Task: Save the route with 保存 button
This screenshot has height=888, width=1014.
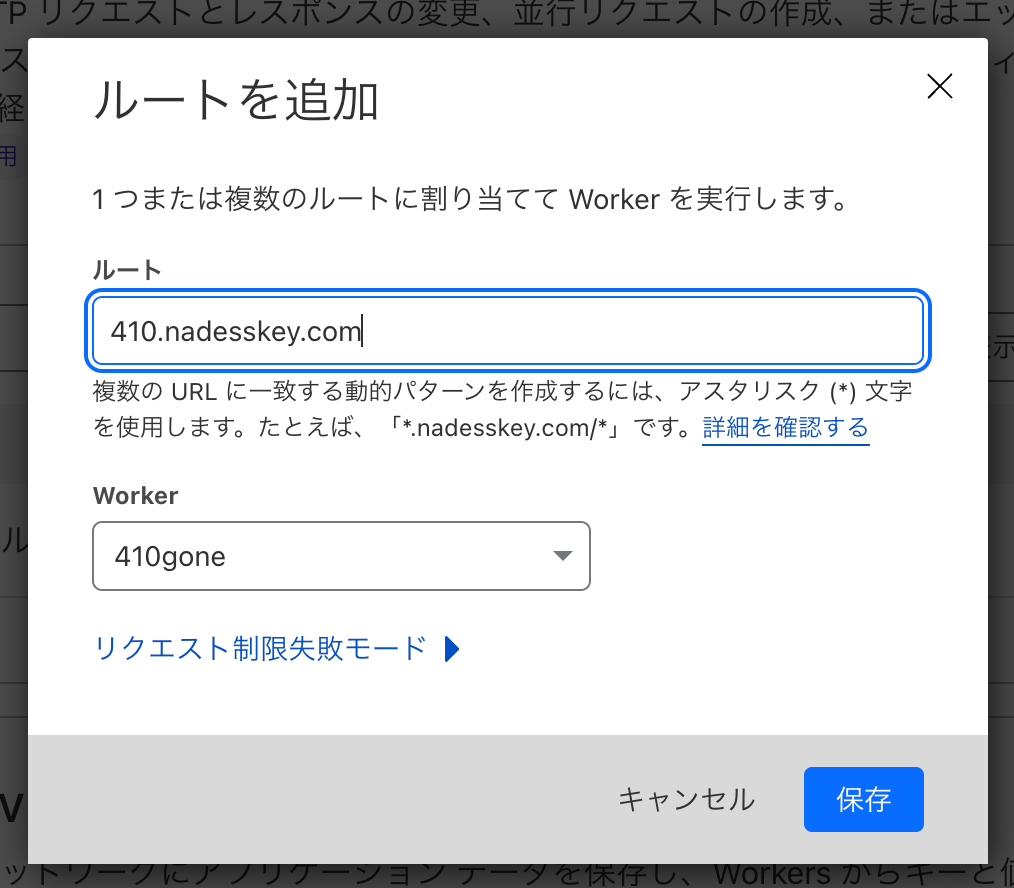Action: coord(863,799)
